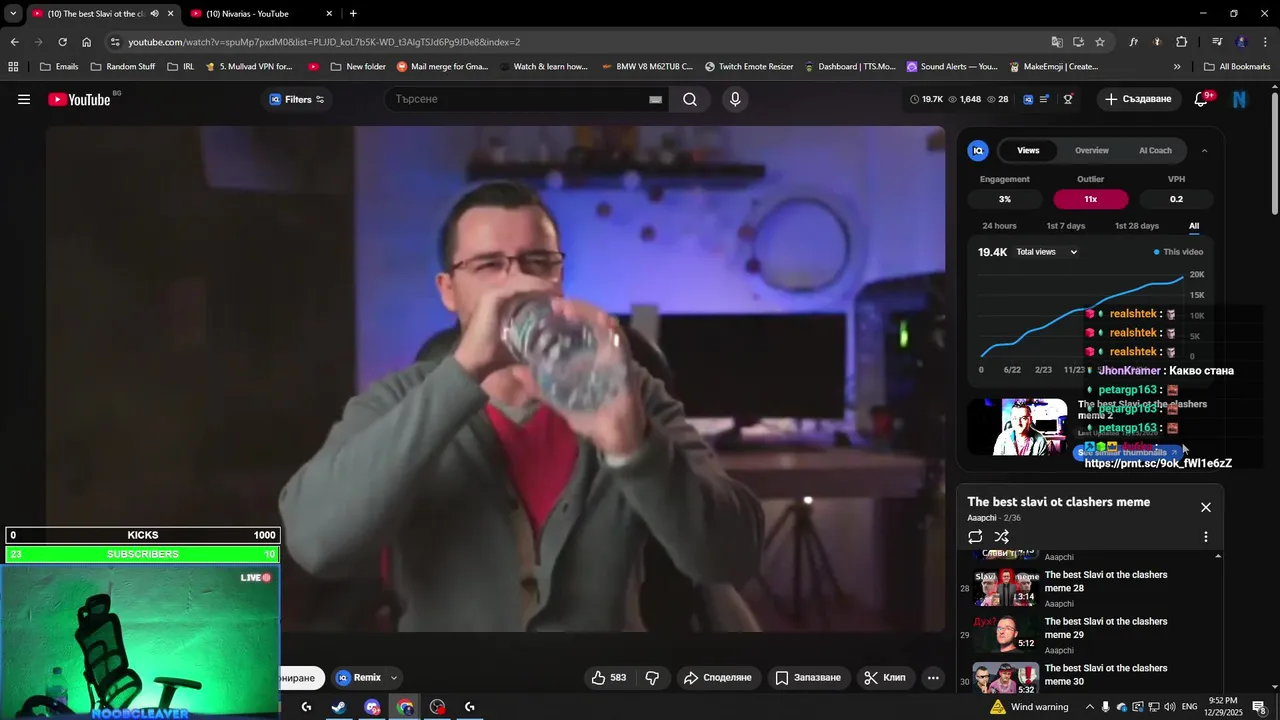Open the YouTube hamburger guide menu
1280x720 pixels.
(x=24, y=99)
